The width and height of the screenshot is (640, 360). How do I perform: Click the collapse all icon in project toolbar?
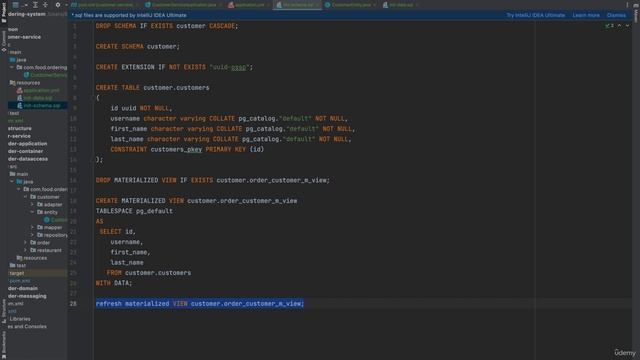pos(45,5)
